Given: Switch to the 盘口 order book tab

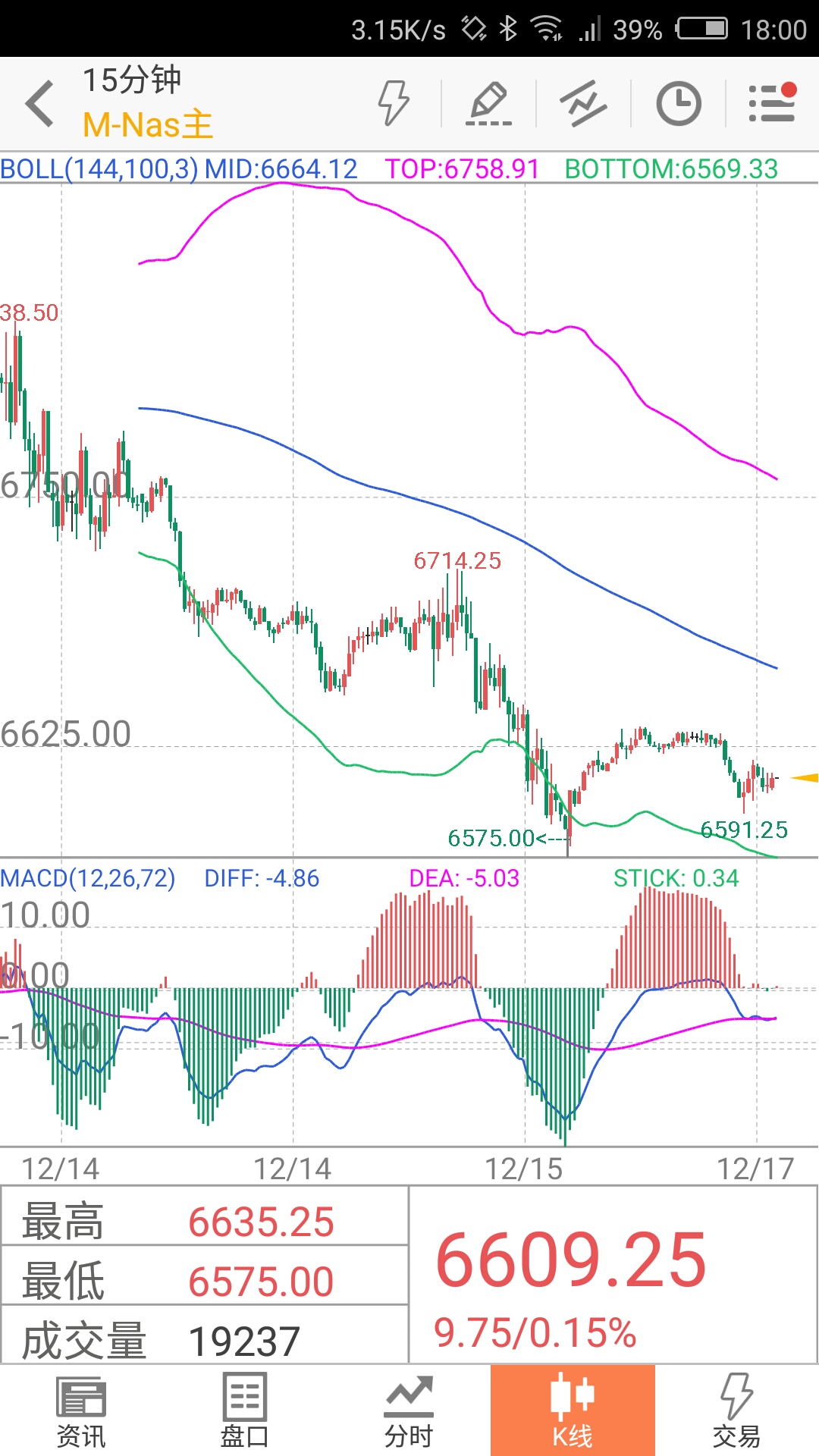Looking at the screenshot, I should 245,1412.
